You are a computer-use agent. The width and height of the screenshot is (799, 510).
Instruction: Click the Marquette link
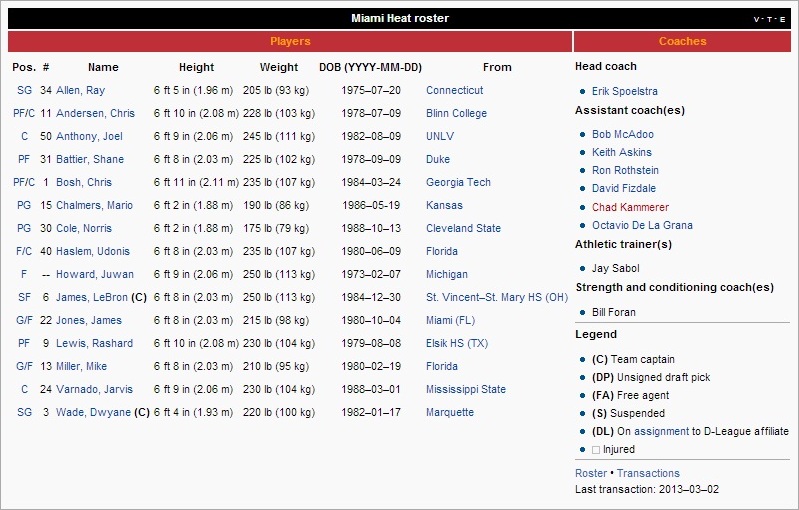click(450, 412)
